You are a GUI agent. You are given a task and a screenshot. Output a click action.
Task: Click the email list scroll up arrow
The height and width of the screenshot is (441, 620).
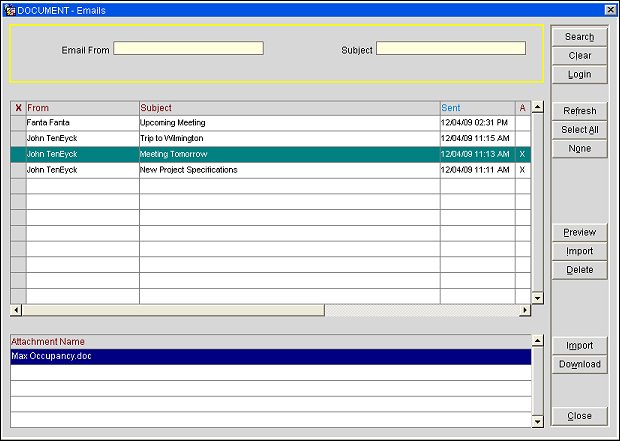click(537, 107)
